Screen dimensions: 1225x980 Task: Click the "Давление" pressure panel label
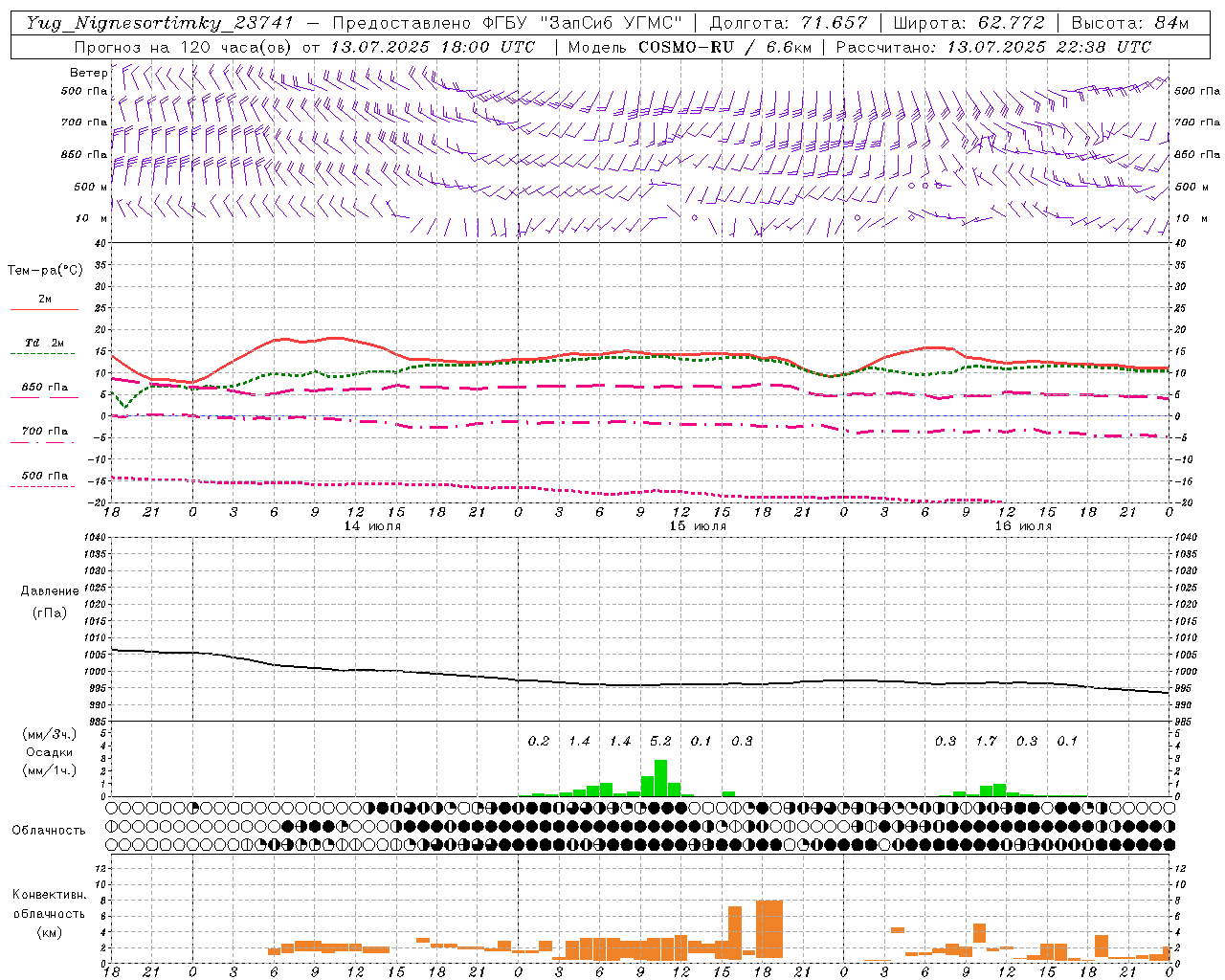click(x=50, y=591)
